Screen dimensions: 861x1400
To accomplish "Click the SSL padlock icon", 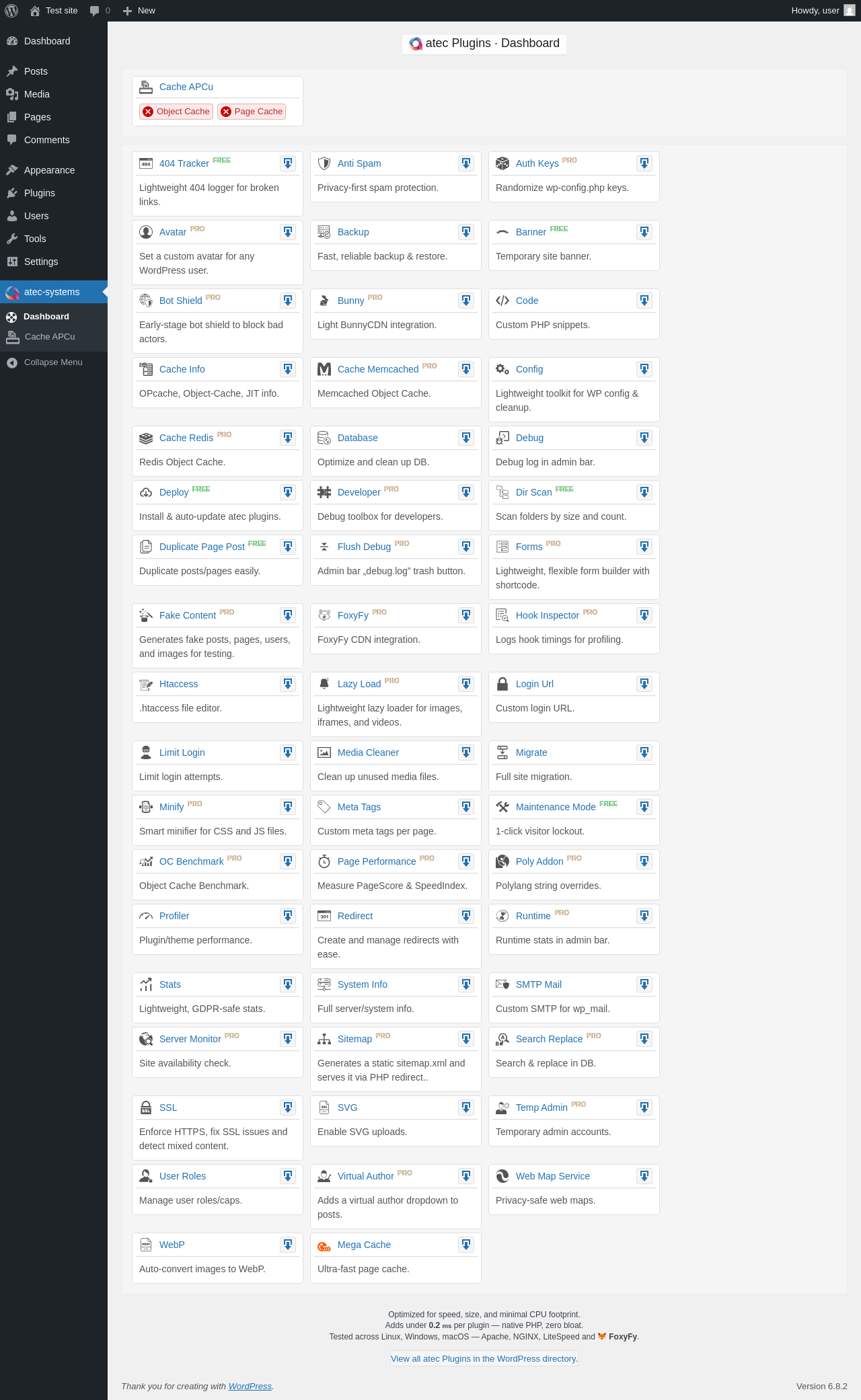I will [x=146, y=1107].
